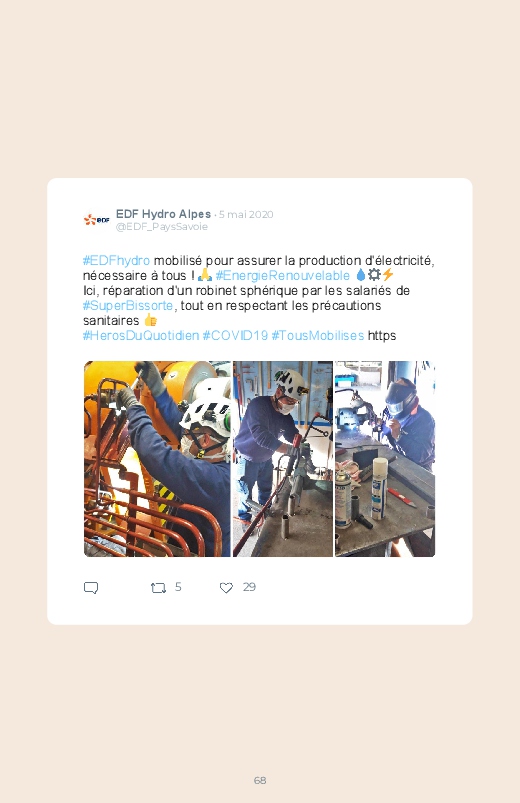The width and height of the screenshot is (520, 803).
Task: Like the tweet with heart icon
Action: point(226,587)
